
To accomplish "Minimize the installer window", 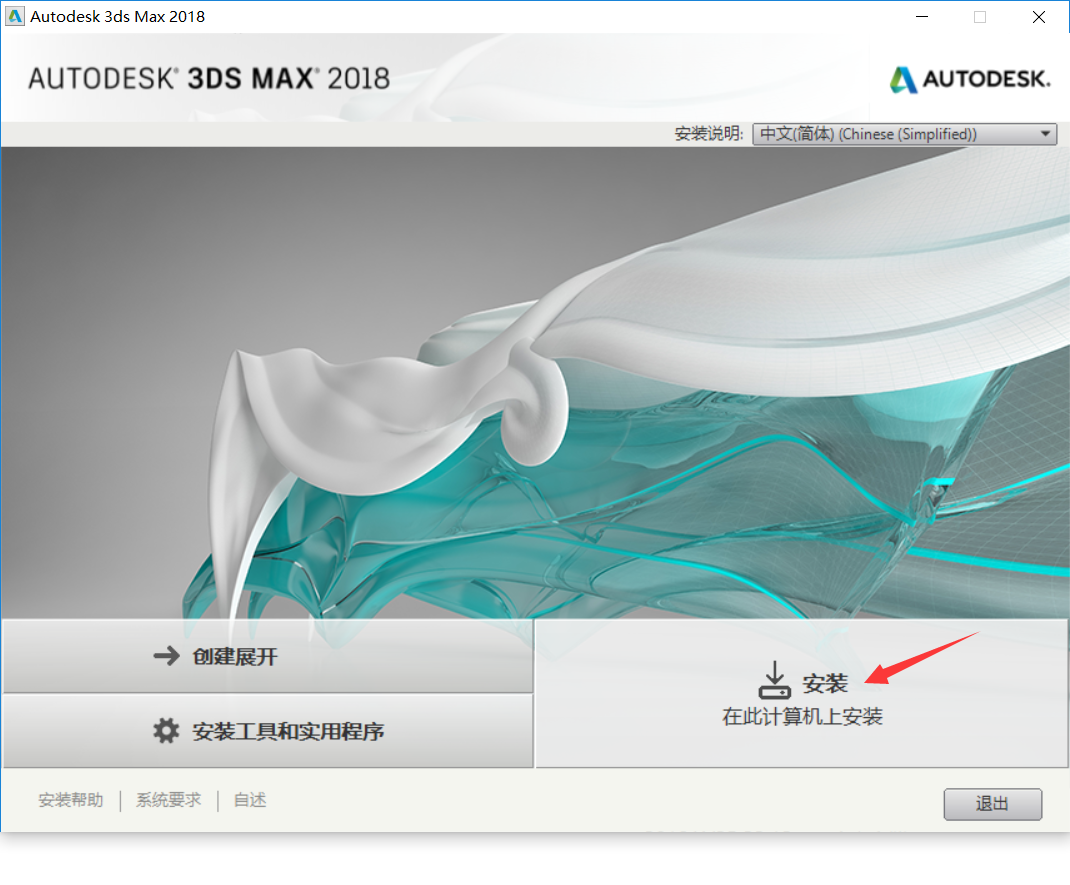I will coord(922,16).
